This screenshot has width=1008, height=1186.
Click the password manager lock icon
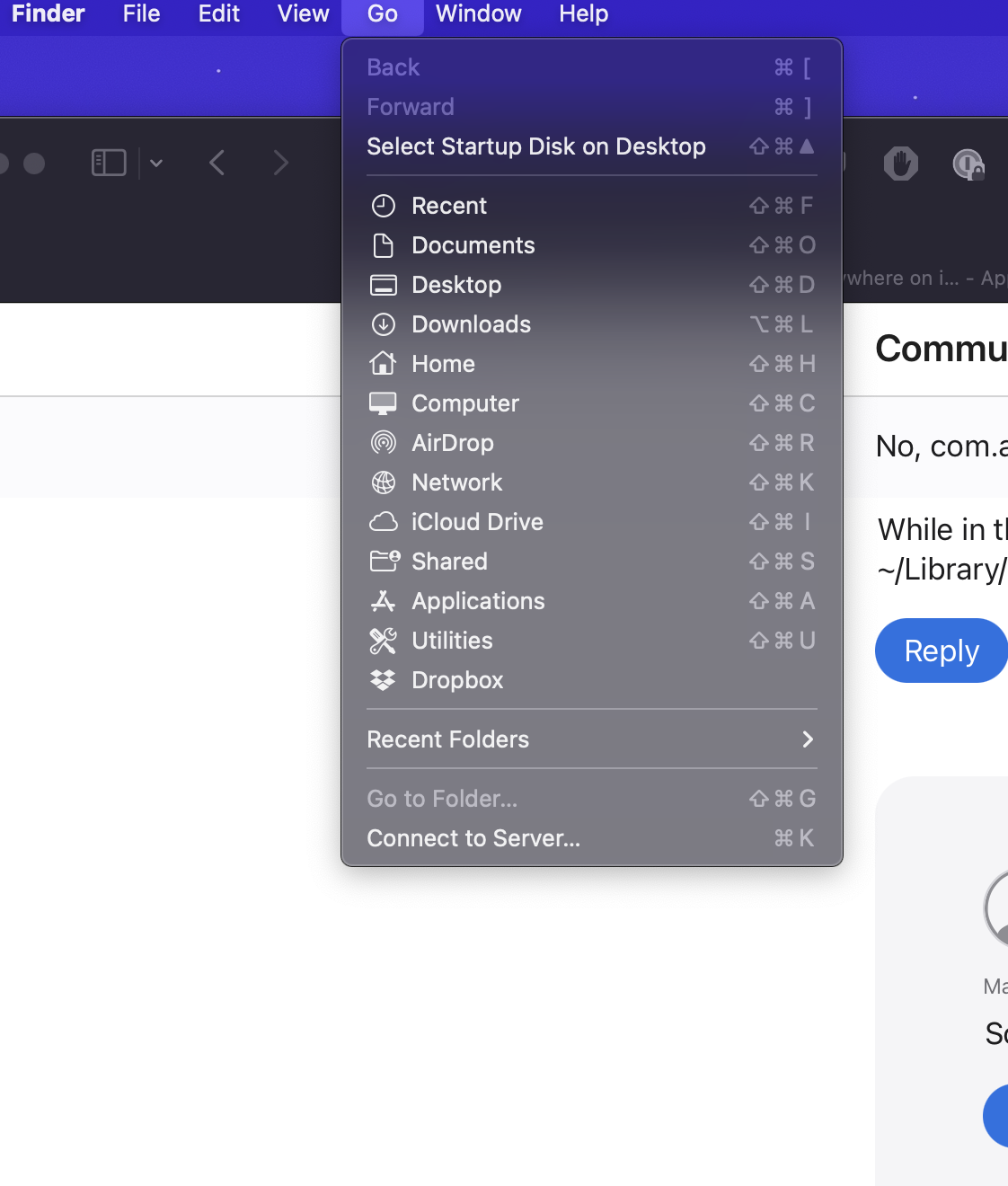coord(968,164)
